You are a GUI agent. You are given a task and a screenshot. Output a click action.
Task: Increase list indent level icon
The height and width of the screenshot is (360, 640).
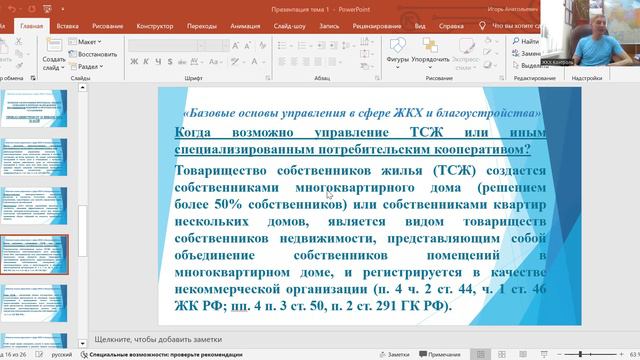[333, 46]
